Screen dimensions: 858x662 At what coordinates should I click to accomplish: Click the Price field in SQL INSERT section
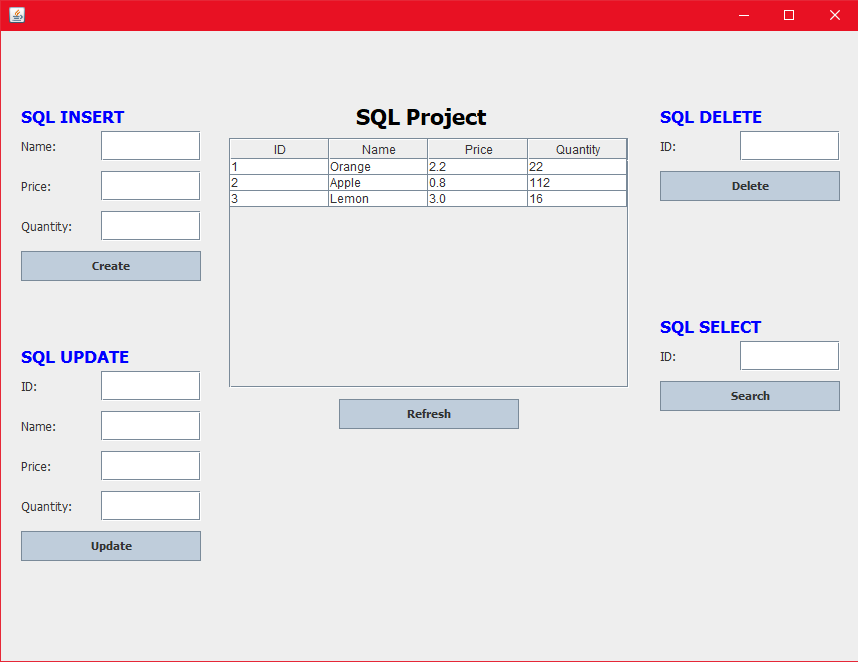point(149,185)
